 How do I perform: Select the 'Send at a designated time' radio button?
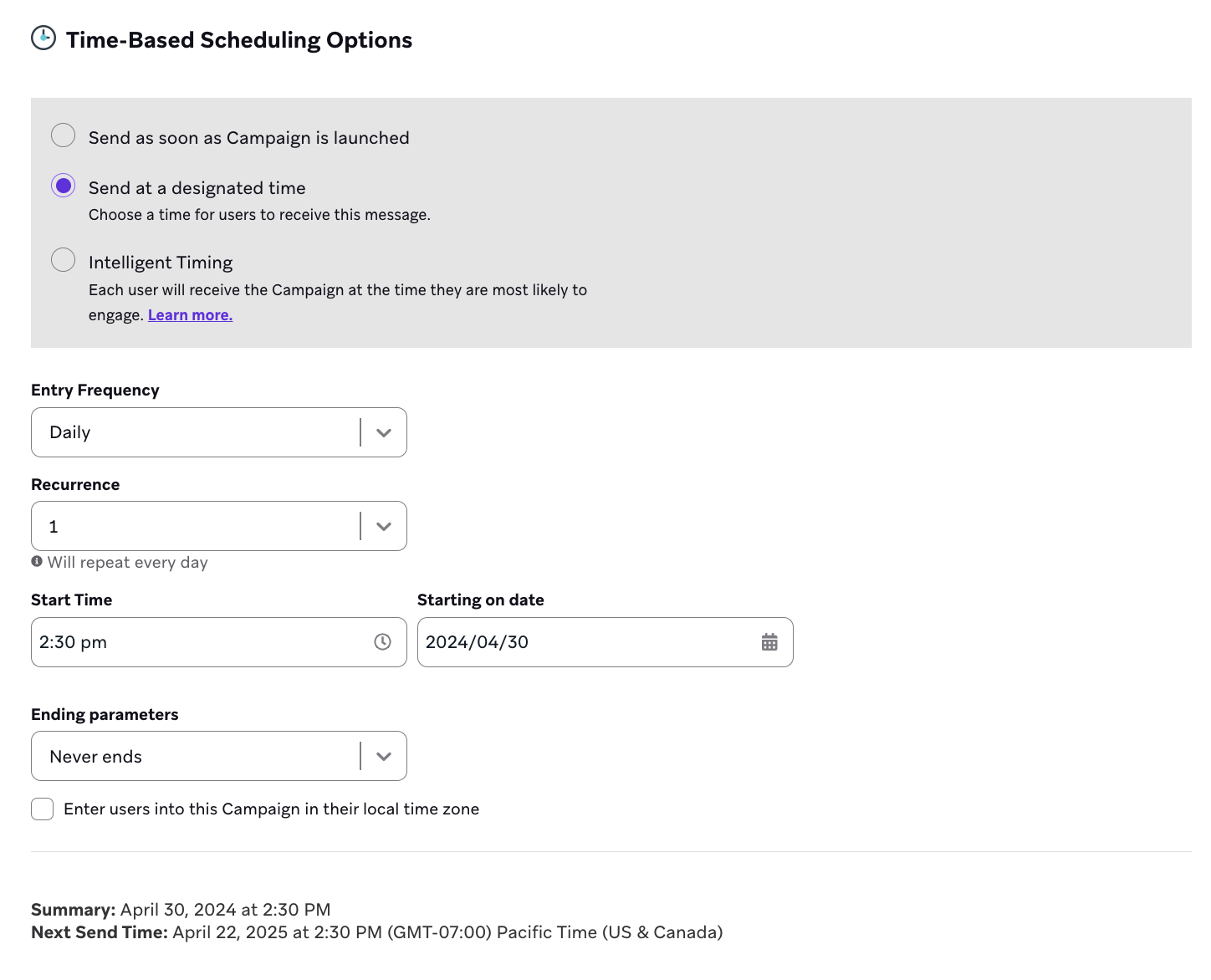point(64,186)
